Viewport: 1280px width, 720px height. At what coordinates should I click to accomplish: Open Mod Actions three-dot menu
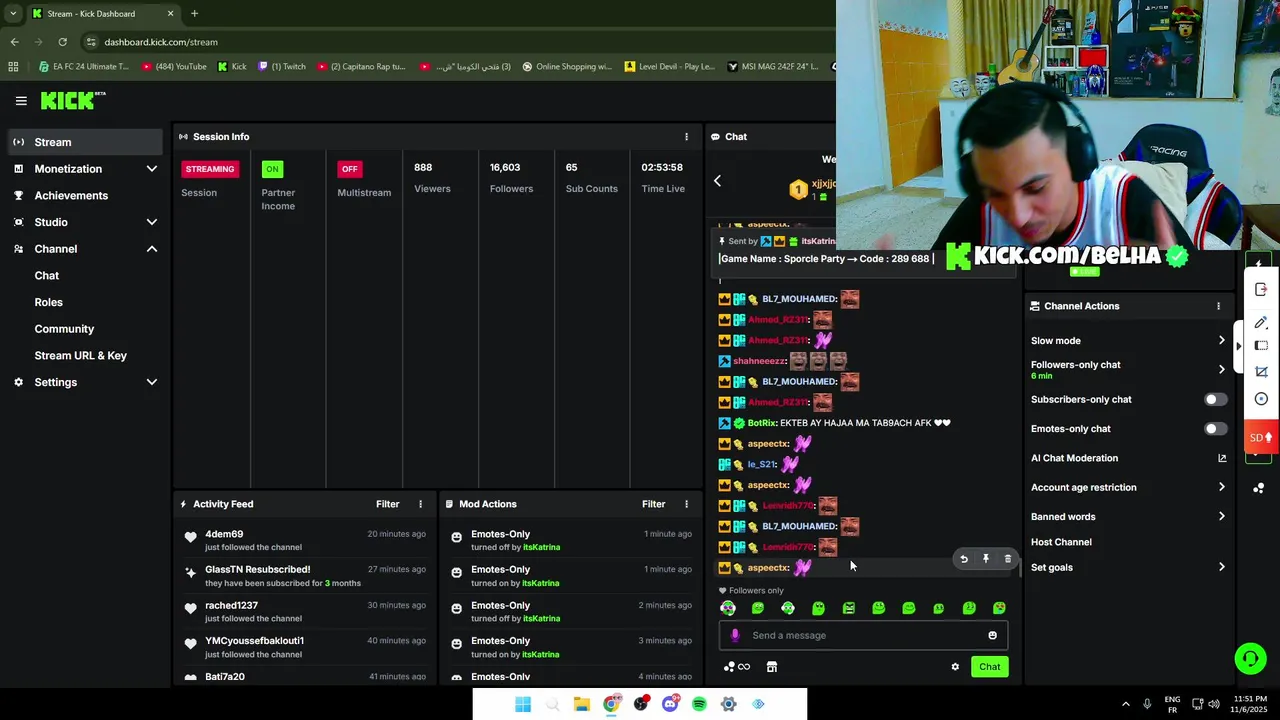[x=686, y=504]
